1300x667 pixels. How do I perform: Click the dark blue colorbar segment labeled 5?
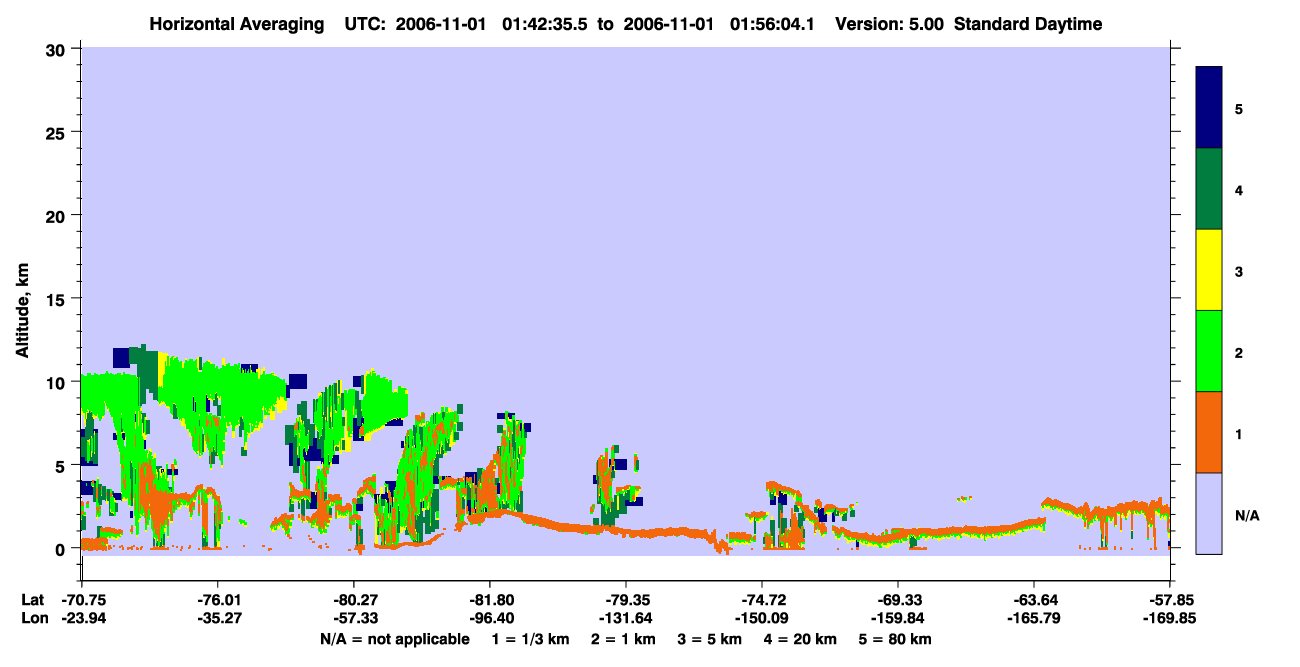(1209, 108)
